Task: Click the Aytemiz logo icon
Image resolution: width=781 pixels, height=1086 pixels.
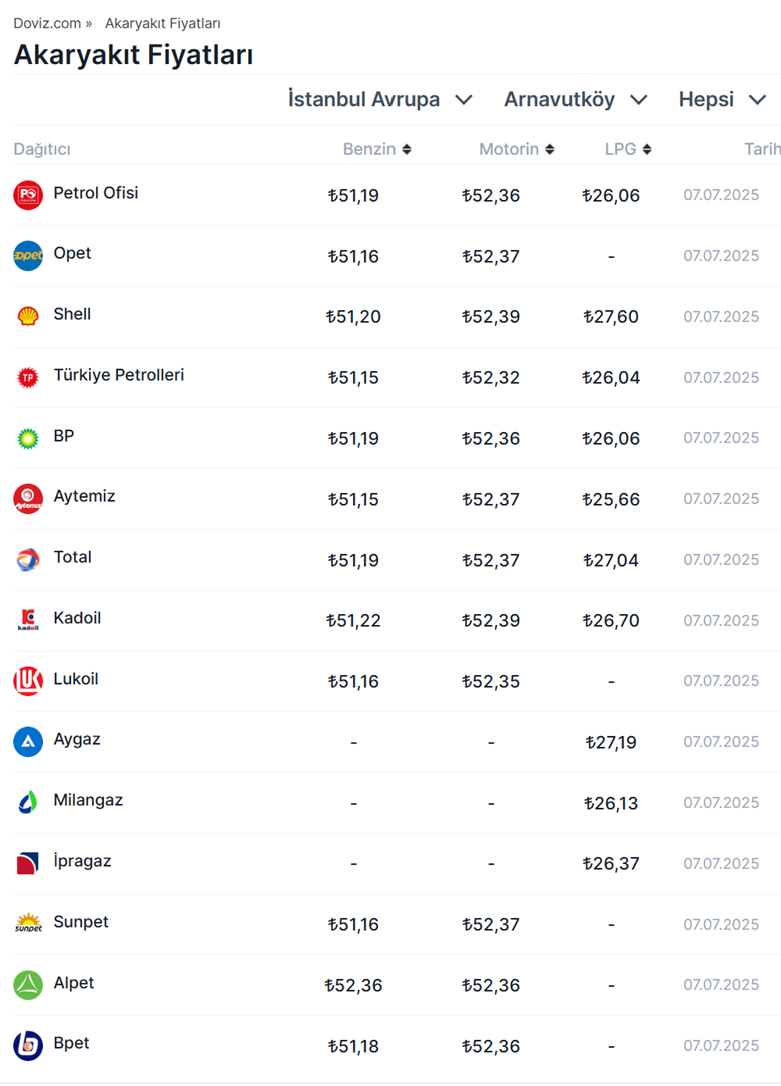Action: pos(28,498)
